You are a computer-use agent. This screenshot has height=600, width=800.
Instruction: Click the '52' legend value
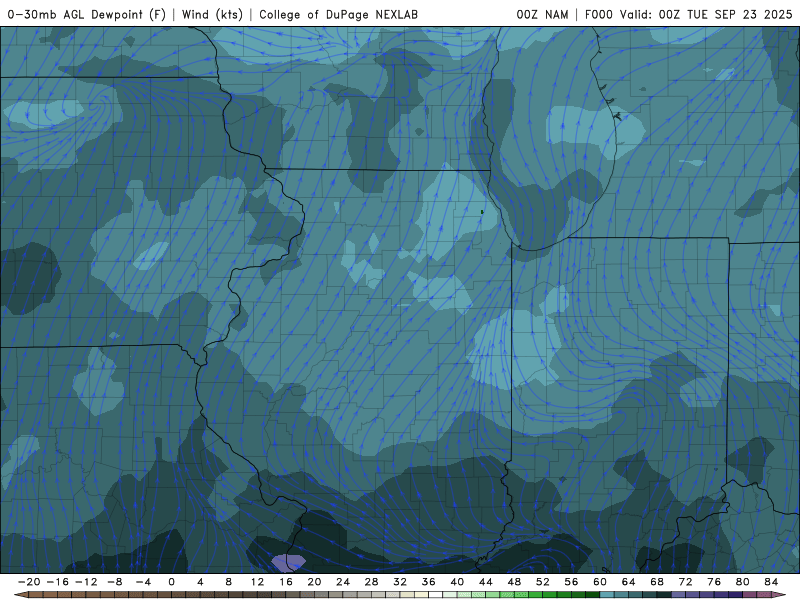pyautogui.click(x=543, y=582)
